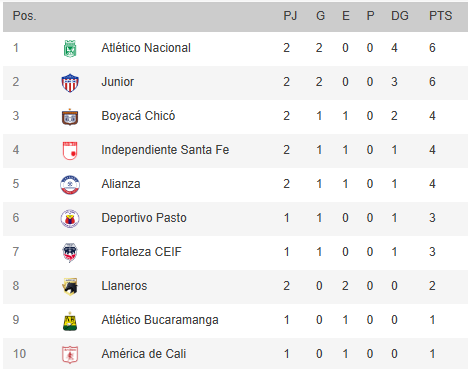Click the Alianza team crest
The image size is (468, 369).
click(x=70, y=185)
